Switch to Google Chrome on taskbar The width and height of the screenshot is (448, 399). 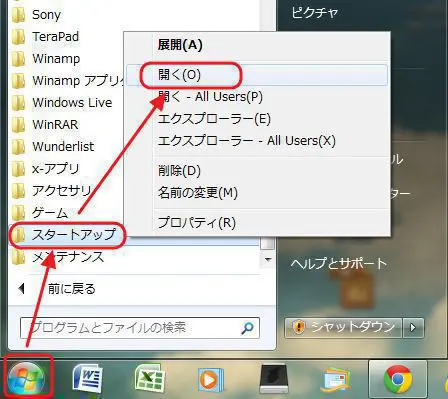pos(397,380)
